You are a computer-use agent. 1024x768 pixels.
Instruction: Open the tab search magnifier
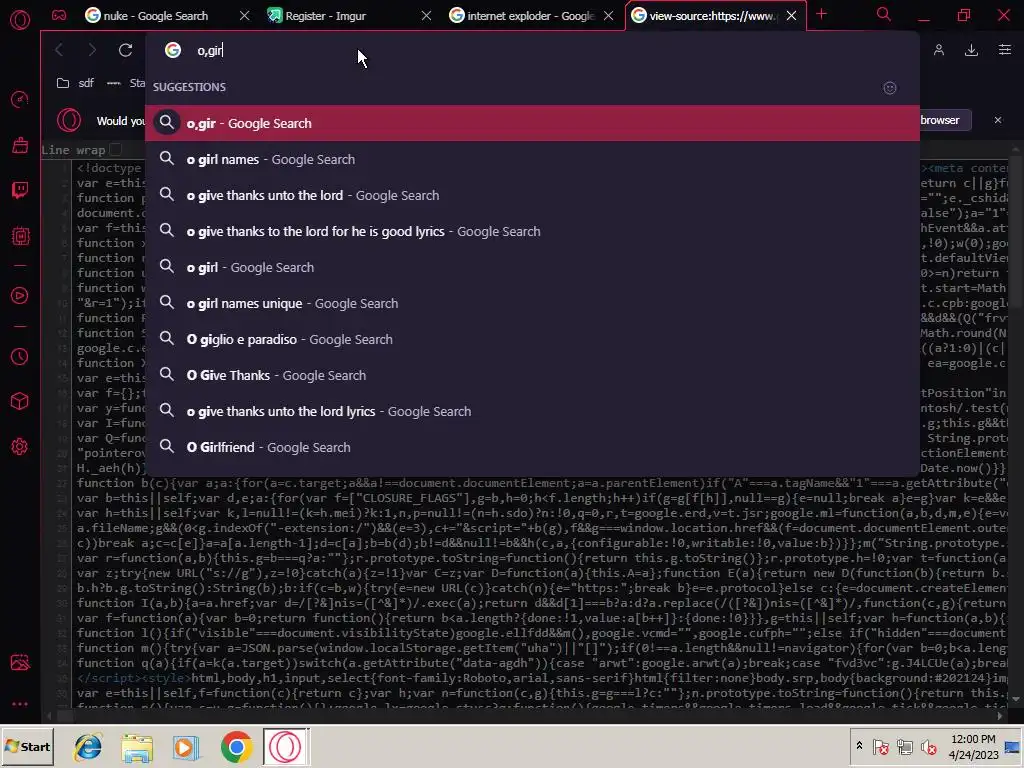click(x=884, y=14)
